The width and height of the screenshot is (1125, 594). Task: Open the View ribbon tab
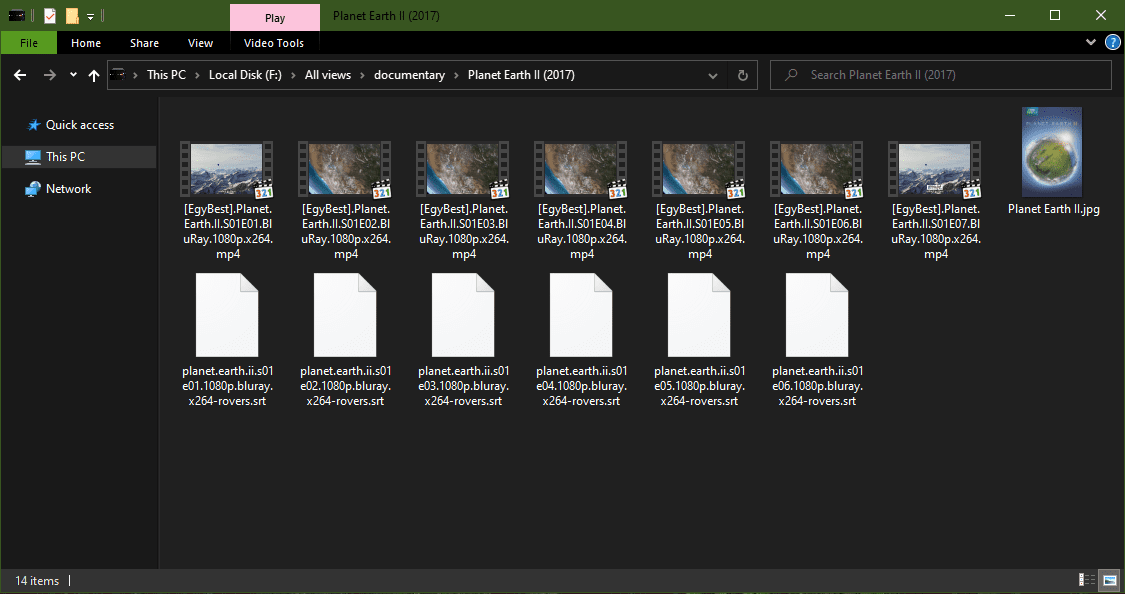pos(200,43)
